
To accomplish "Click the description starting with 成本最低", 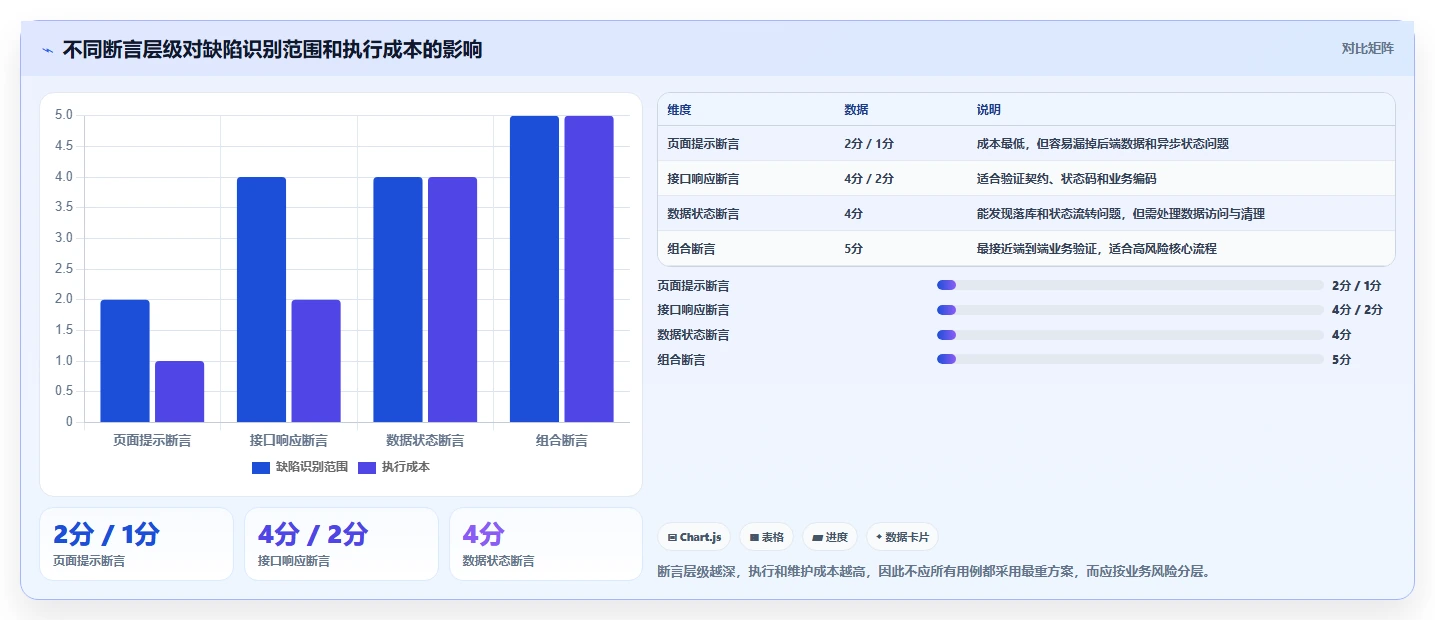I will click(1103, 144).
